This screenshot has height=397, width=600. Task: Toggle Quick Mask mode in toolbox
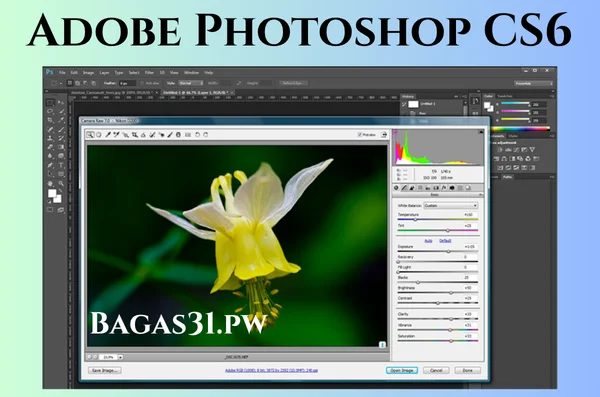[50, 210]
